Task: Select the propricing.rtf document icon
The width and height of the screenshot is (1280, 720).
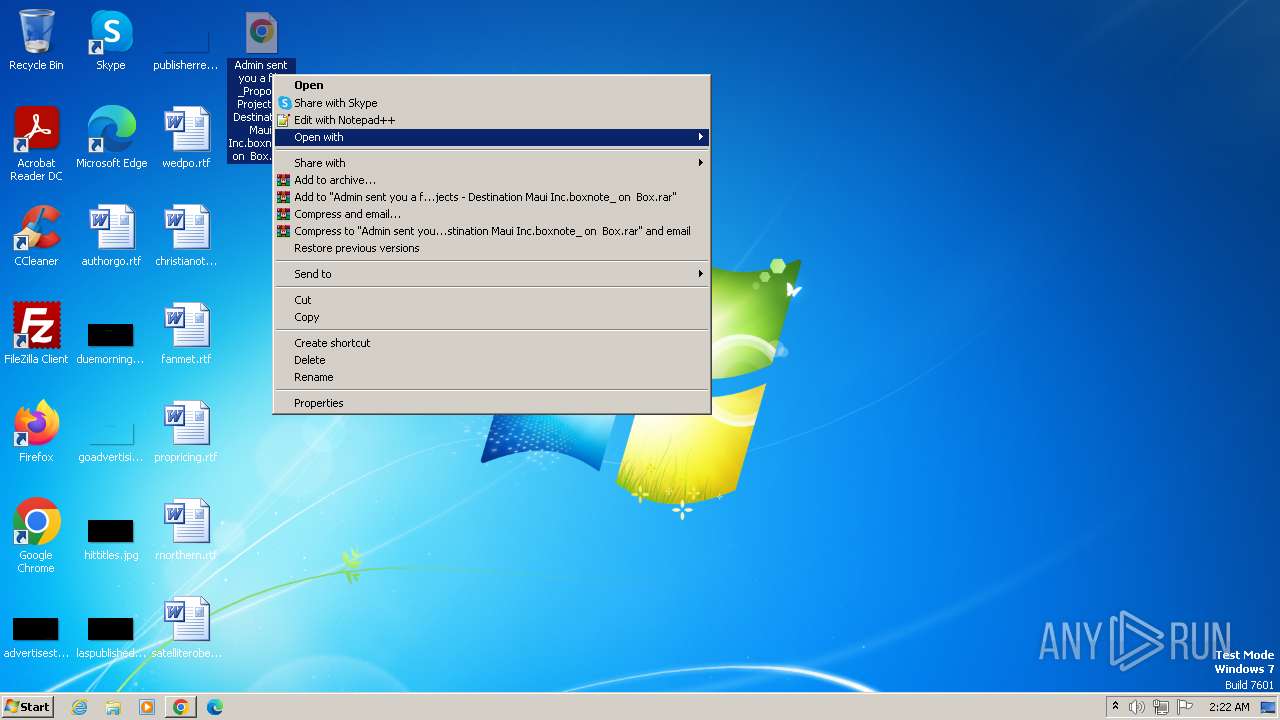Action: (x=186, y=432)
